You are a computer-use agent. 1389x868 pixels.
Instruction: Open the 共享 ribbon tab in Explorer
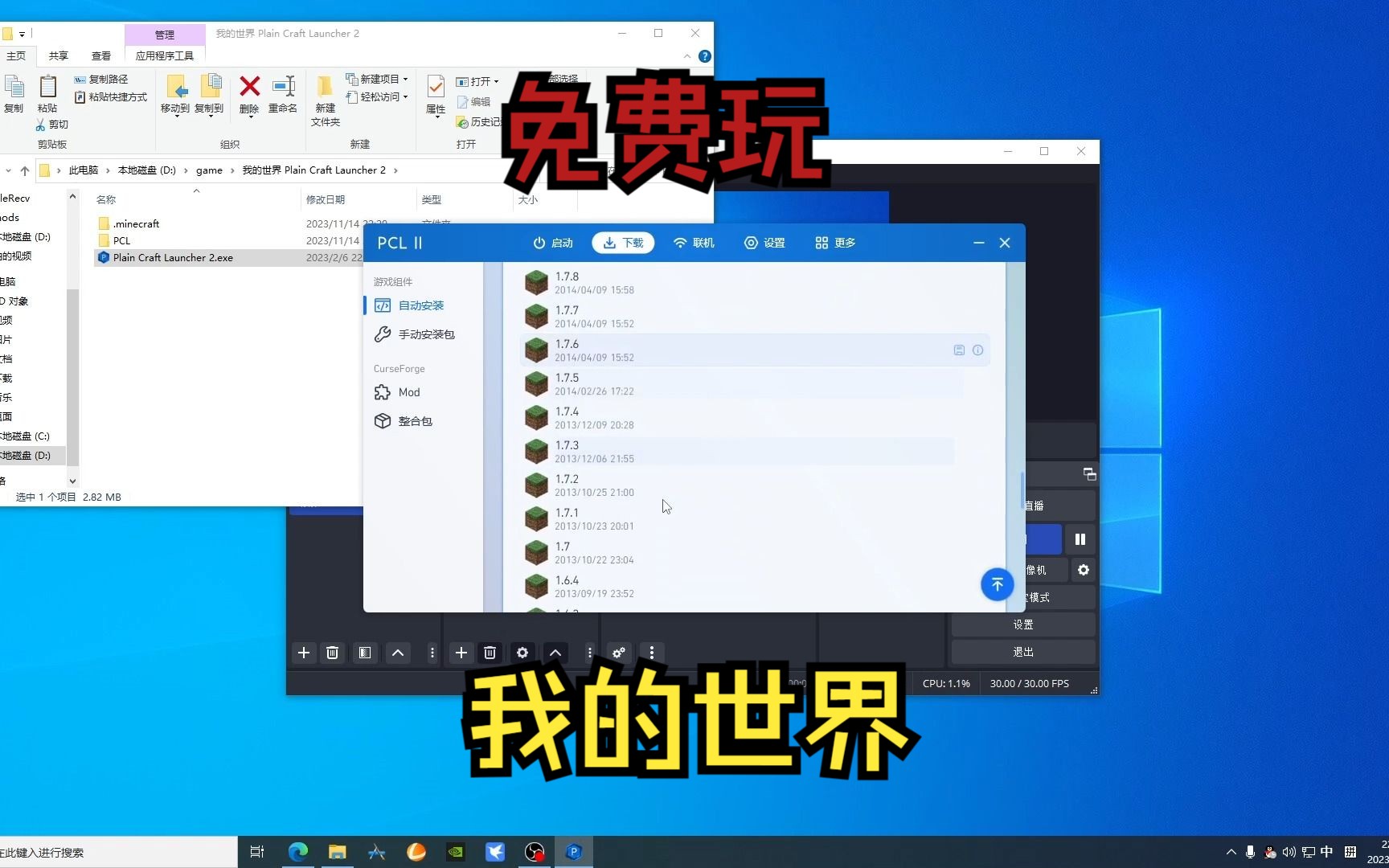(59, 56)
